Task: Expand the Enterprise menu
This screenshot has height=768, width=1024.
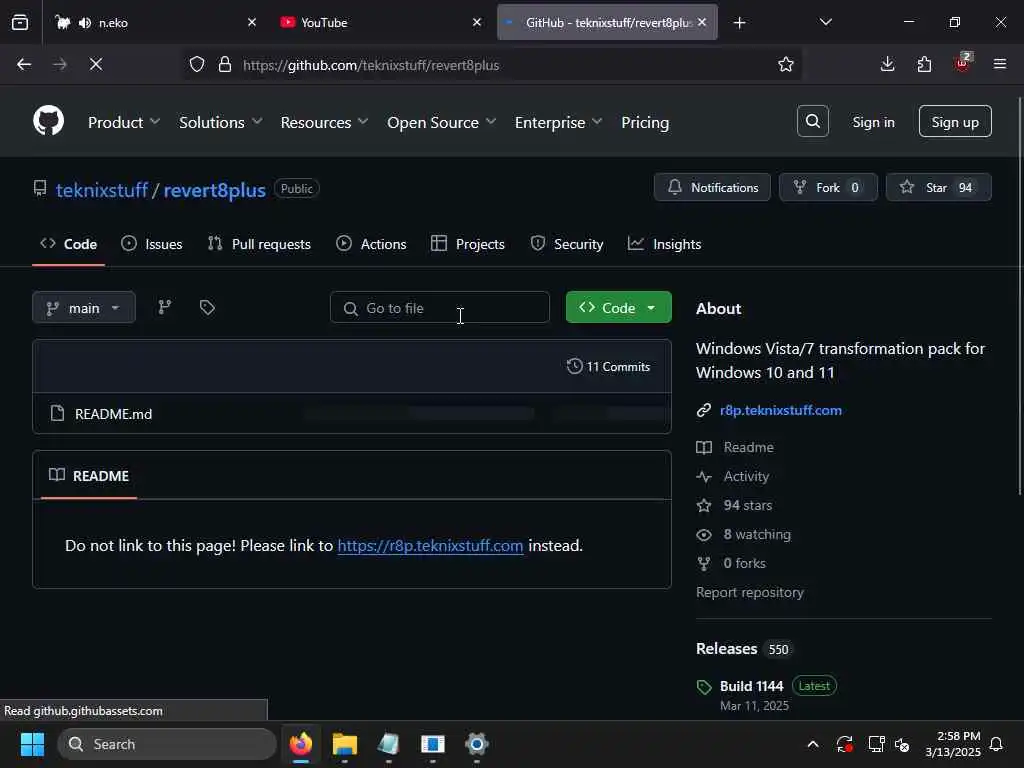Action: pyautogui.click(x=558, y=122)
